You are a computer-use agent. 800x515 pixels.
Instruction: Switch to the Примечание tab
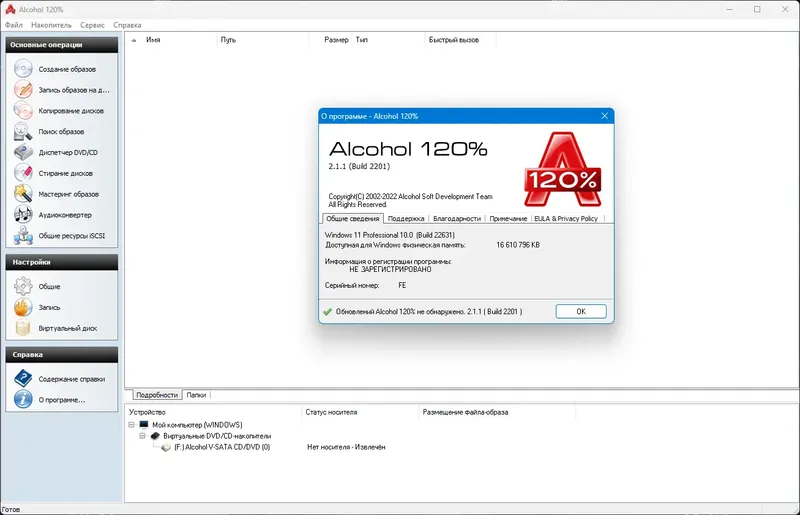pos(508,218)
